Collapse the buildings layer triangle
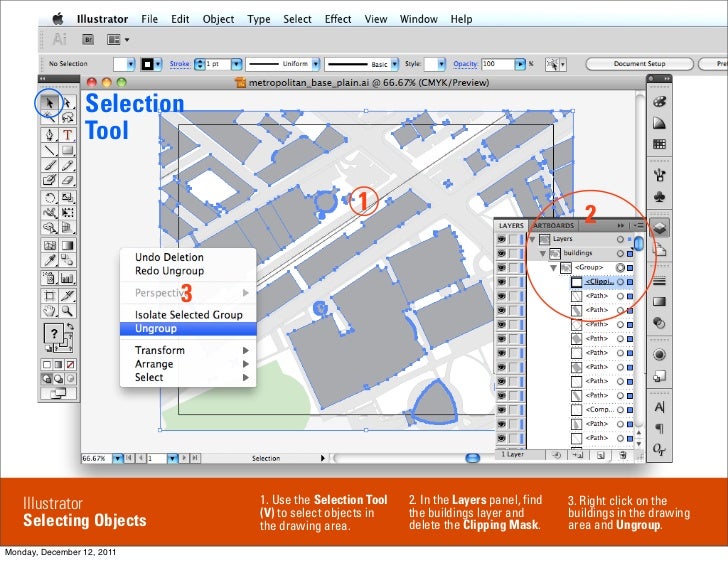 (x=542, y=254)
